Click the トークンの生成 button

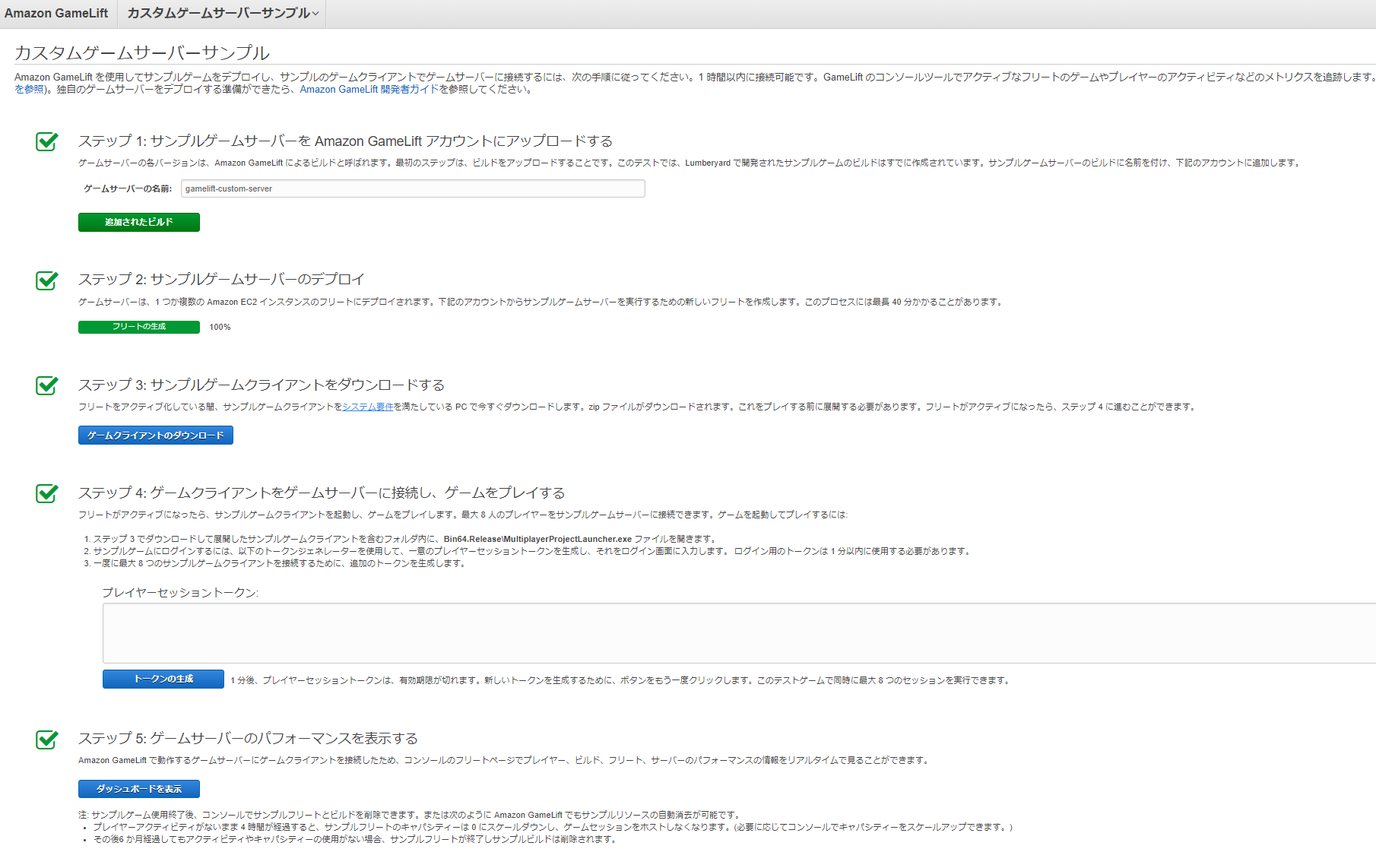tap(163, 679)
